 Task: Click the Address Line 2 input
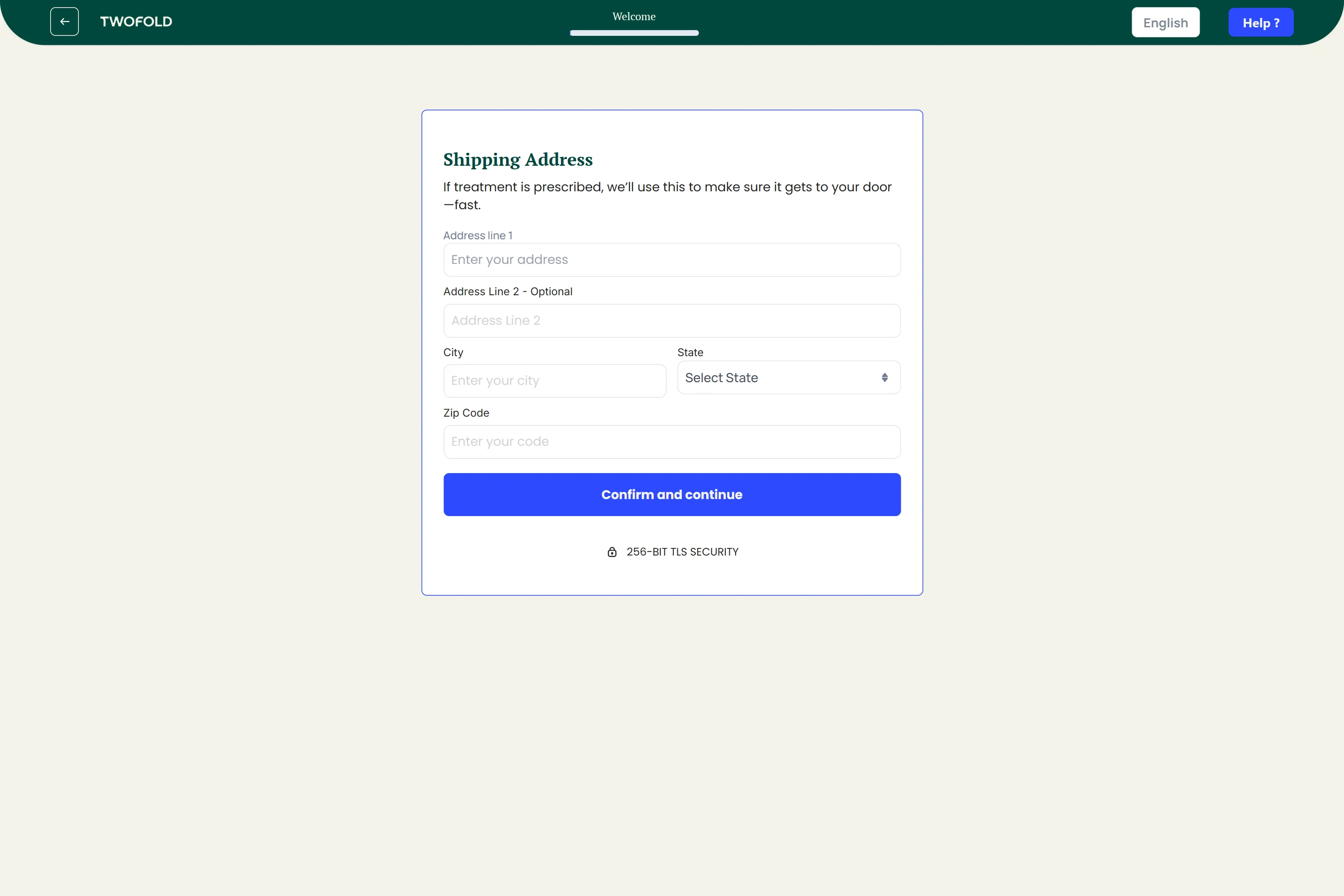pos(672,321)
